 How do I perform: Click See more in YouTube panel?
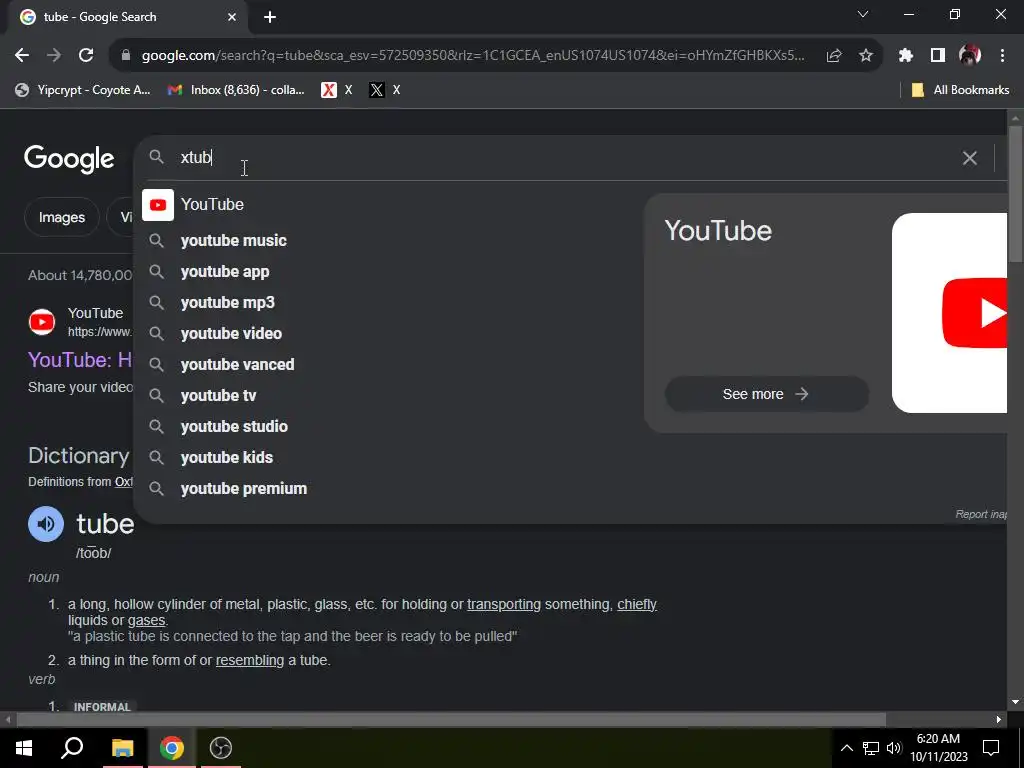pos(766,394)
